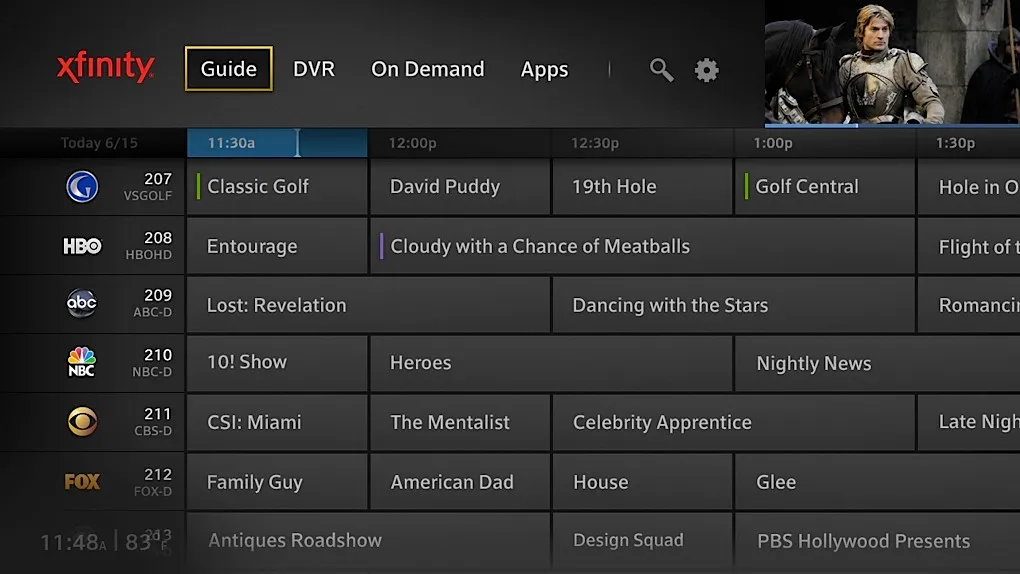Viewport: 1020px width, 574px height.
Task: Select the FOX channel logo
Action: [82, 482]
